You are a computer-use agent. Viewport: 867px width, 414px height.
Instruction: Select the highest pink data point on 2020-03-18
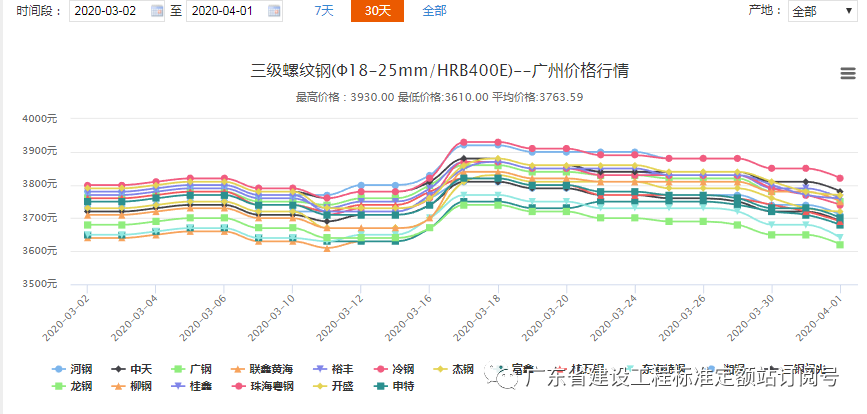(498, 142)
